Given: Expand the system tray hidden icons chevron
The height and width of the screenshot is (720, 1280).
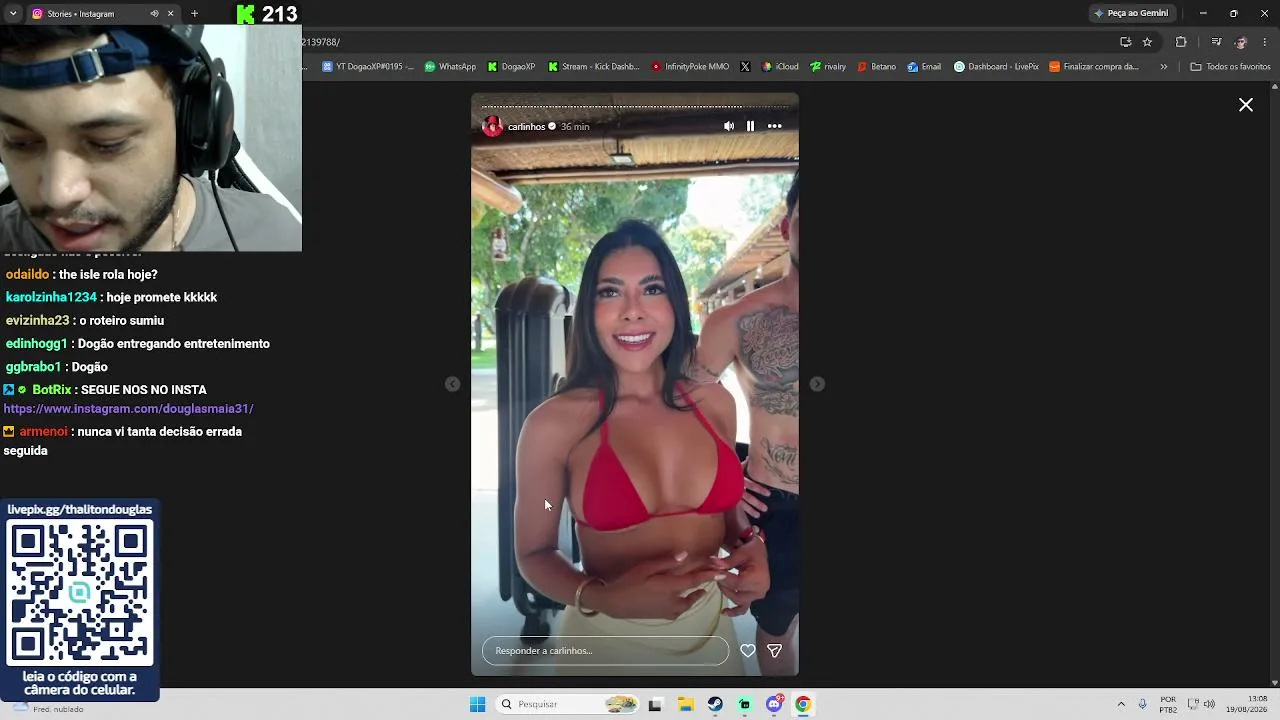Looking at the screenshot, I should pyautogui.click(x=1121, y=704).
